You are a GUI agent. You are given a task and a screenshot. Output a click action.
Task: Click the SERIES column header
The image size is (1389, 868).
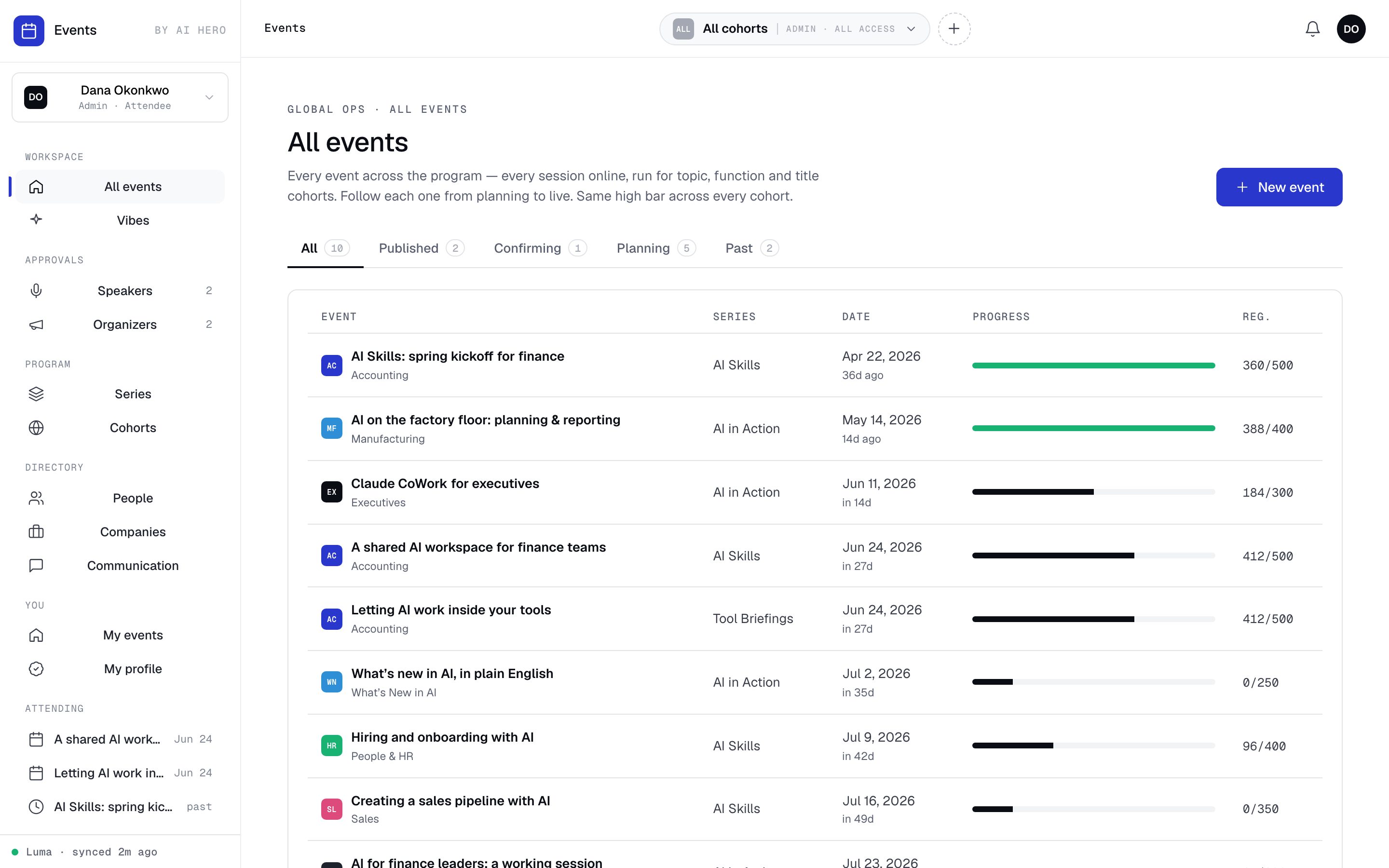coord(734,317)
